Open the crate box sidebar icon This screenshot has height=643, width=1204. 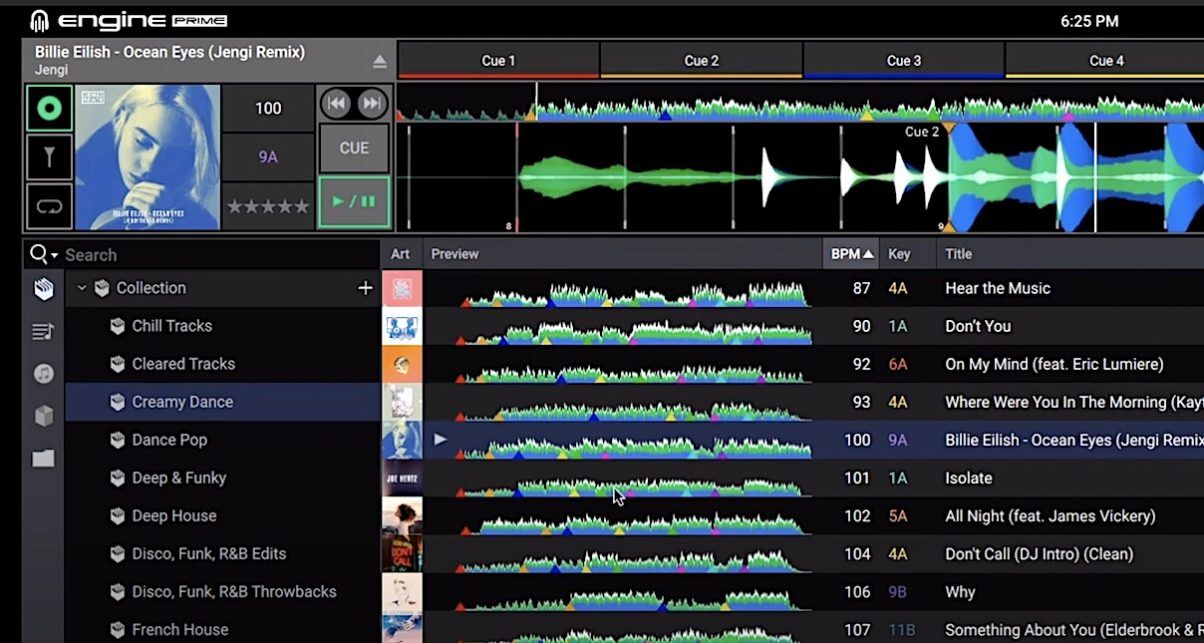tap(43, 416)
